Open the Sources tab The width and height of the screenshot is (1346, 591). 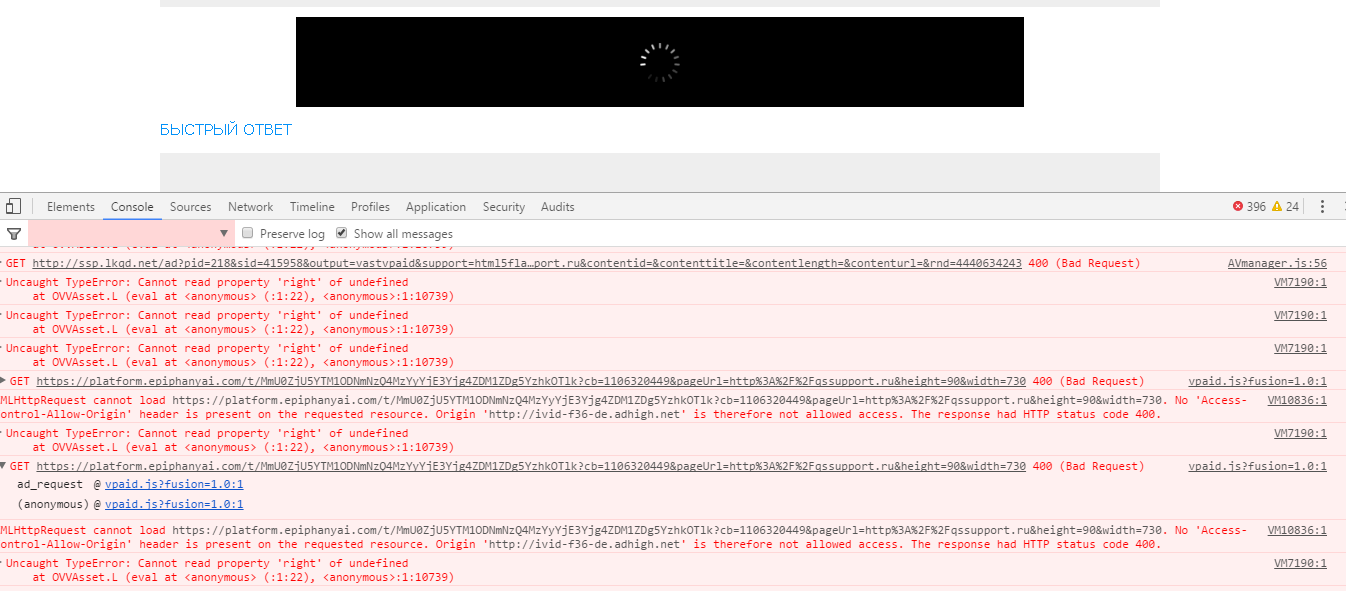190,207
